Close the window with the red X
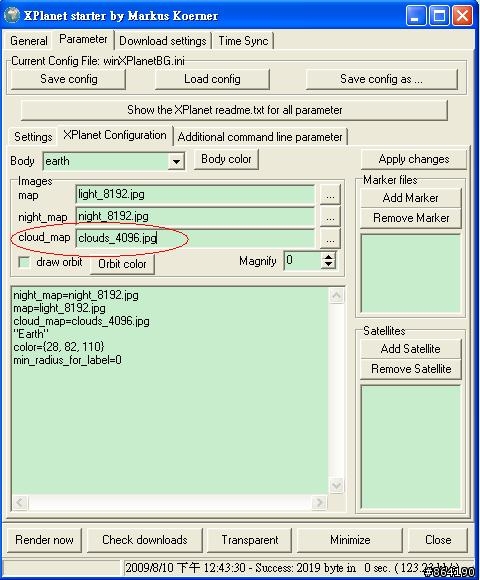Screen dimensions: 480x580 pyautogui.click(x=462, y=16)
